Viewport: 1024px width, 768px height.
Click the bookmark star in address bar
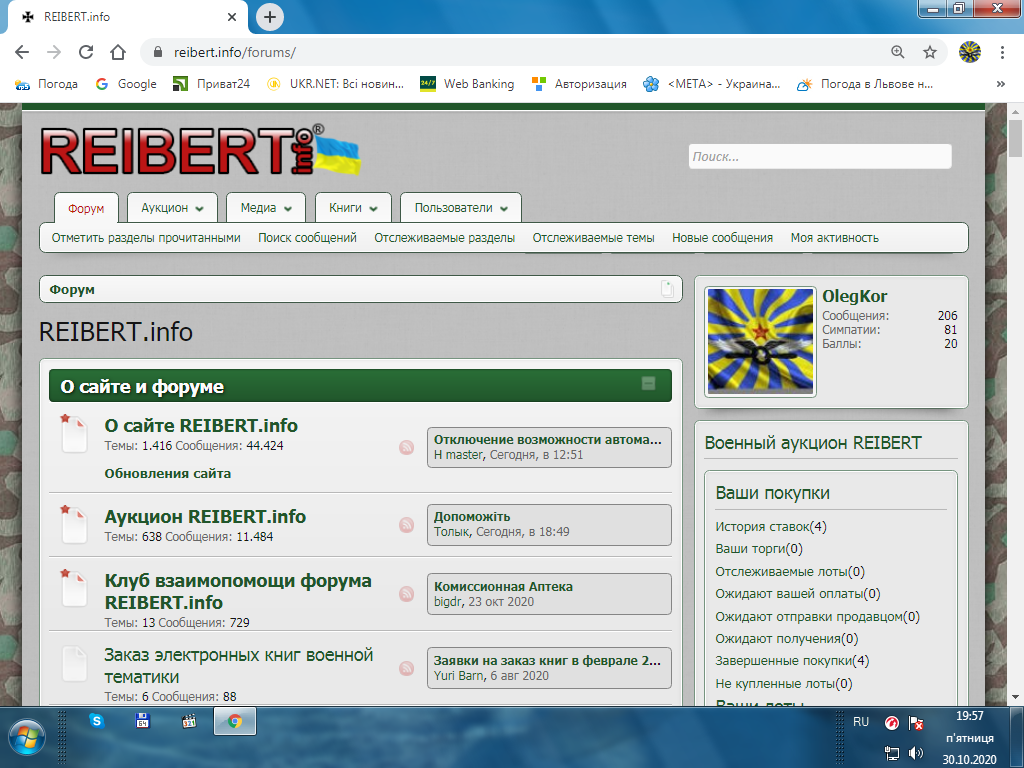(929, 52)
